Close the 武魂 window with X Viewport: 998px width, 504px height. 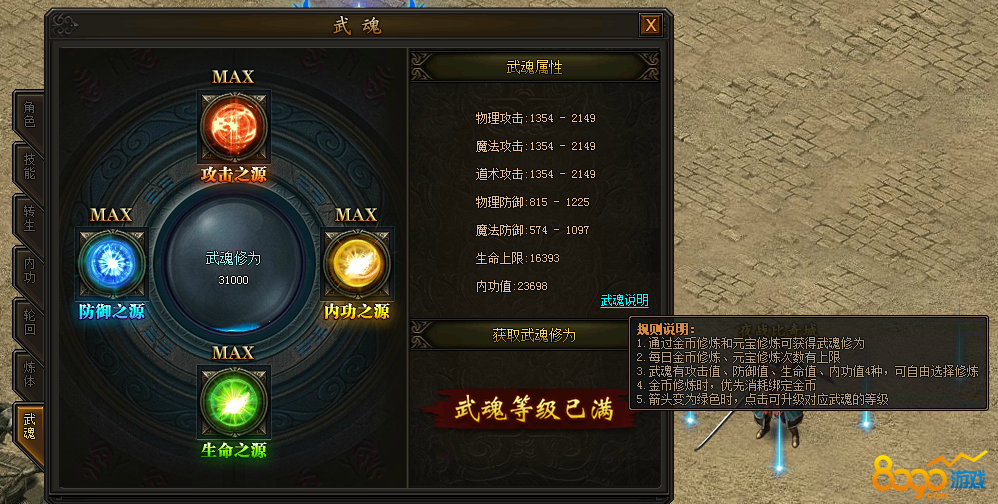pyautogui.click(x=650, y=25)
